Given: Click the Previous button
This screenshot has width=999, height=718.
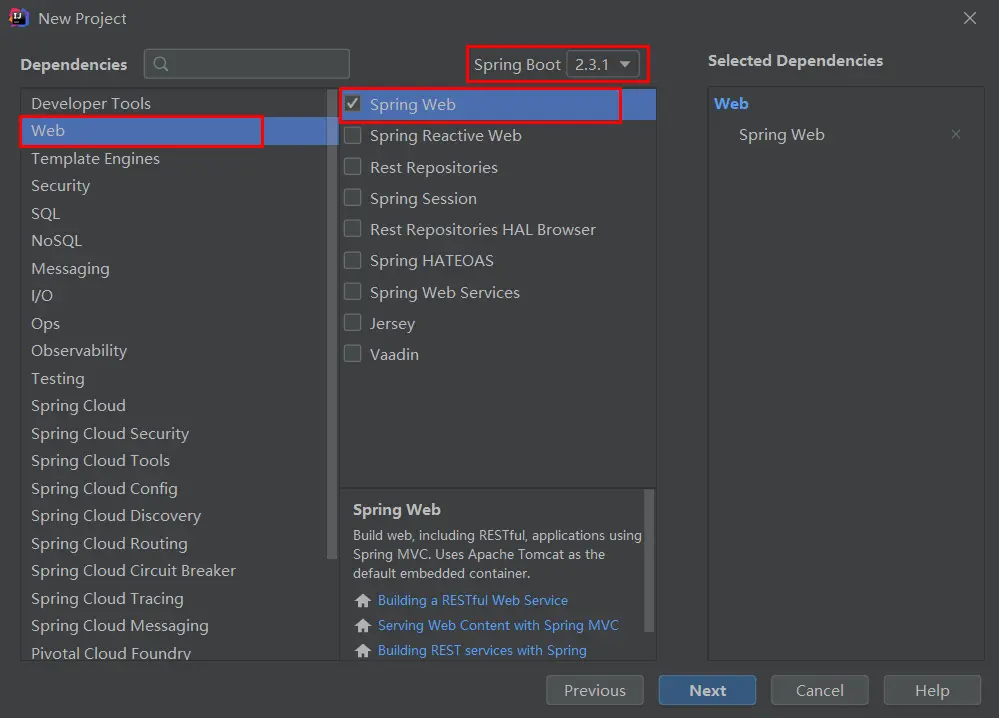Looking at the screenshot, I should [595, 691].
